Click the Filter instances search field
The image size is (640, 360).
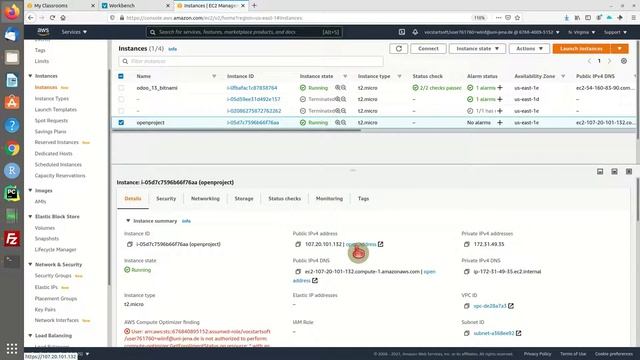(251, 61)
